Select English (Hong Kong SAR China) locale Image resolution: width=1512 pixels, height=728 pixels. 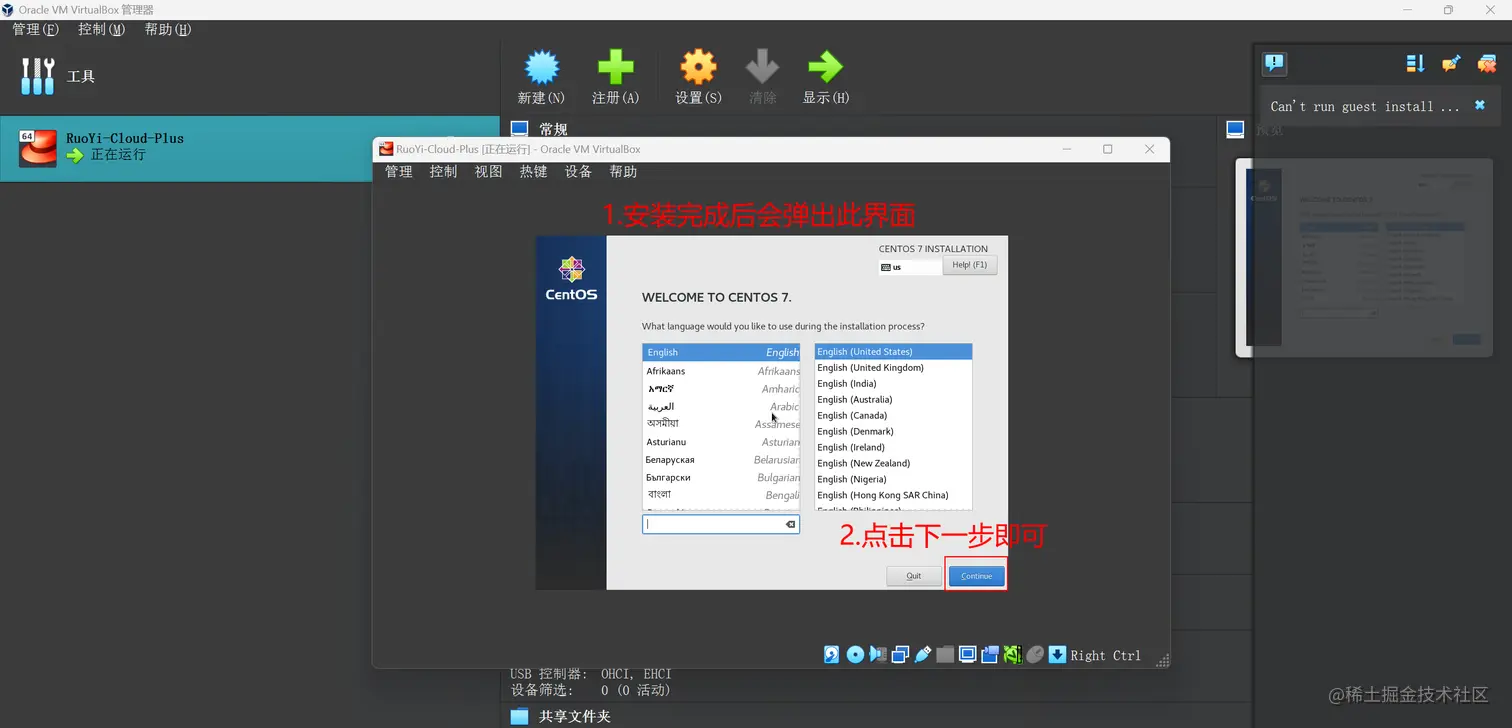click(x=893, y=496)
